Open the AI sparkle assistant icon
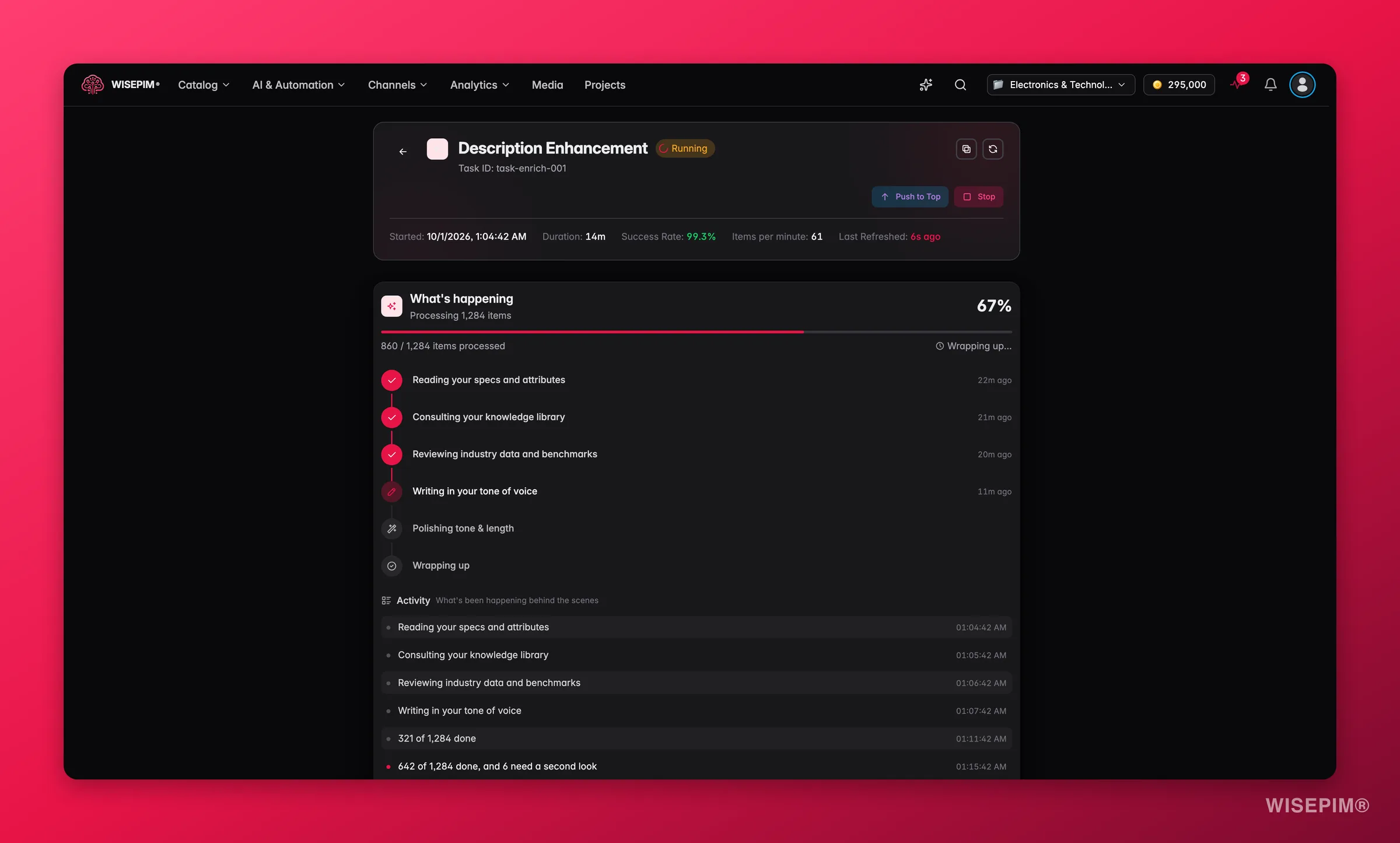Viewport: 1400px width, 843px height. [x=926, y=85]
